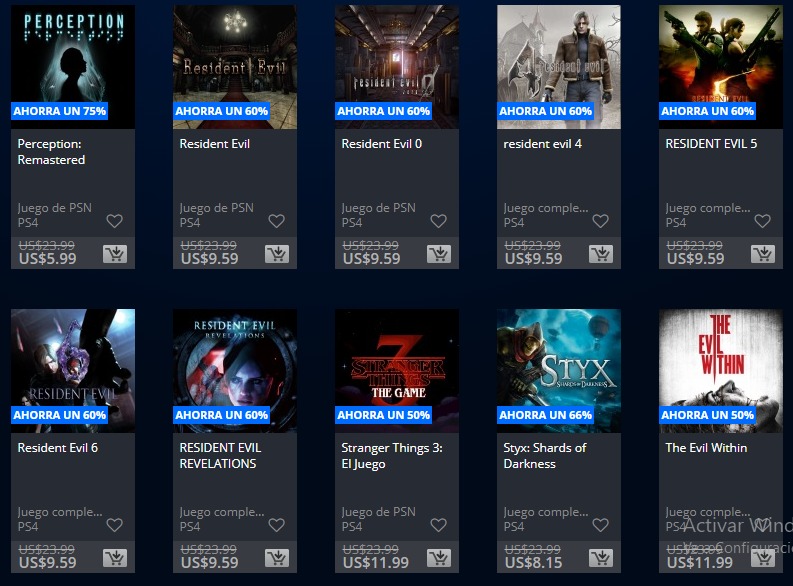Toggle wishlist heart for Stranger Things 3
The height and width of the screenshot is (586, 793).
(438, 525)
